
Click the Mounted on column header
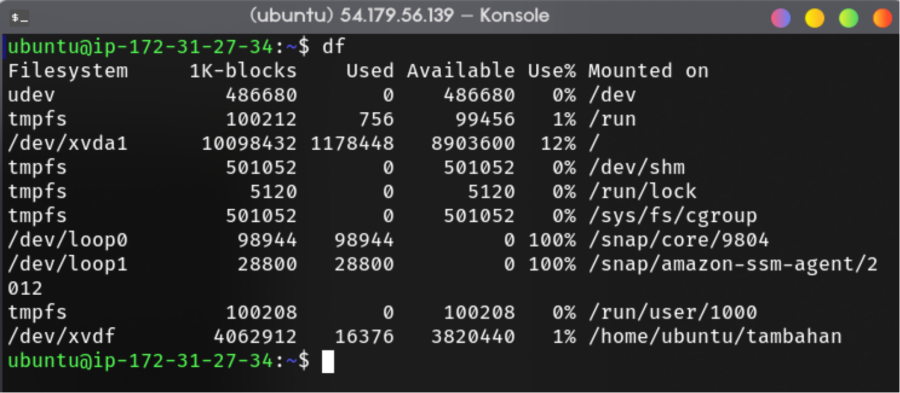point(648,71)
